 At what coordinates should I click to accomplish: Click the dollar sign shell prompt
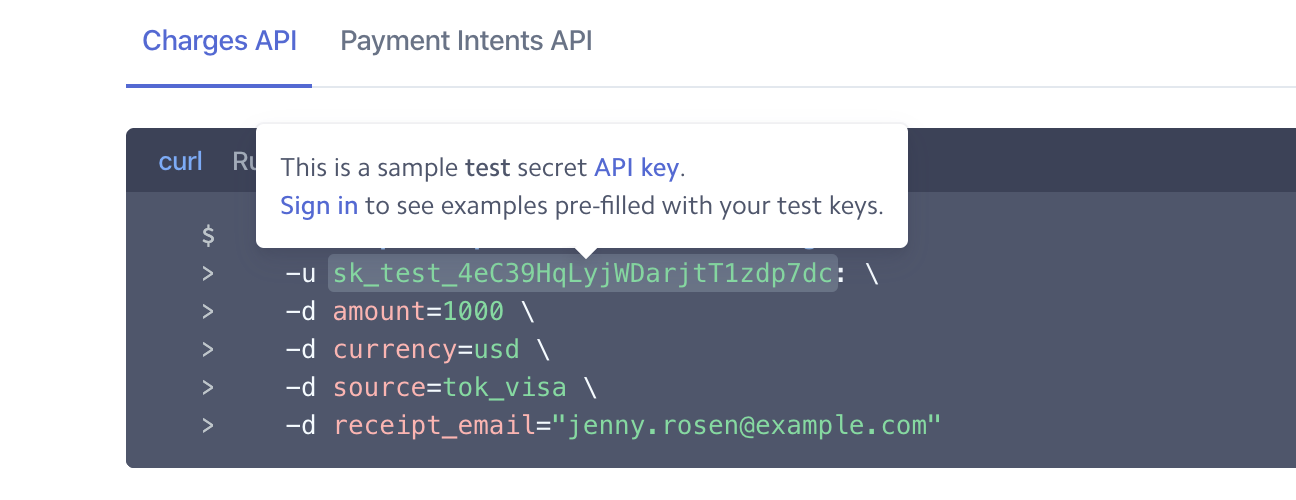pos(208,236)
